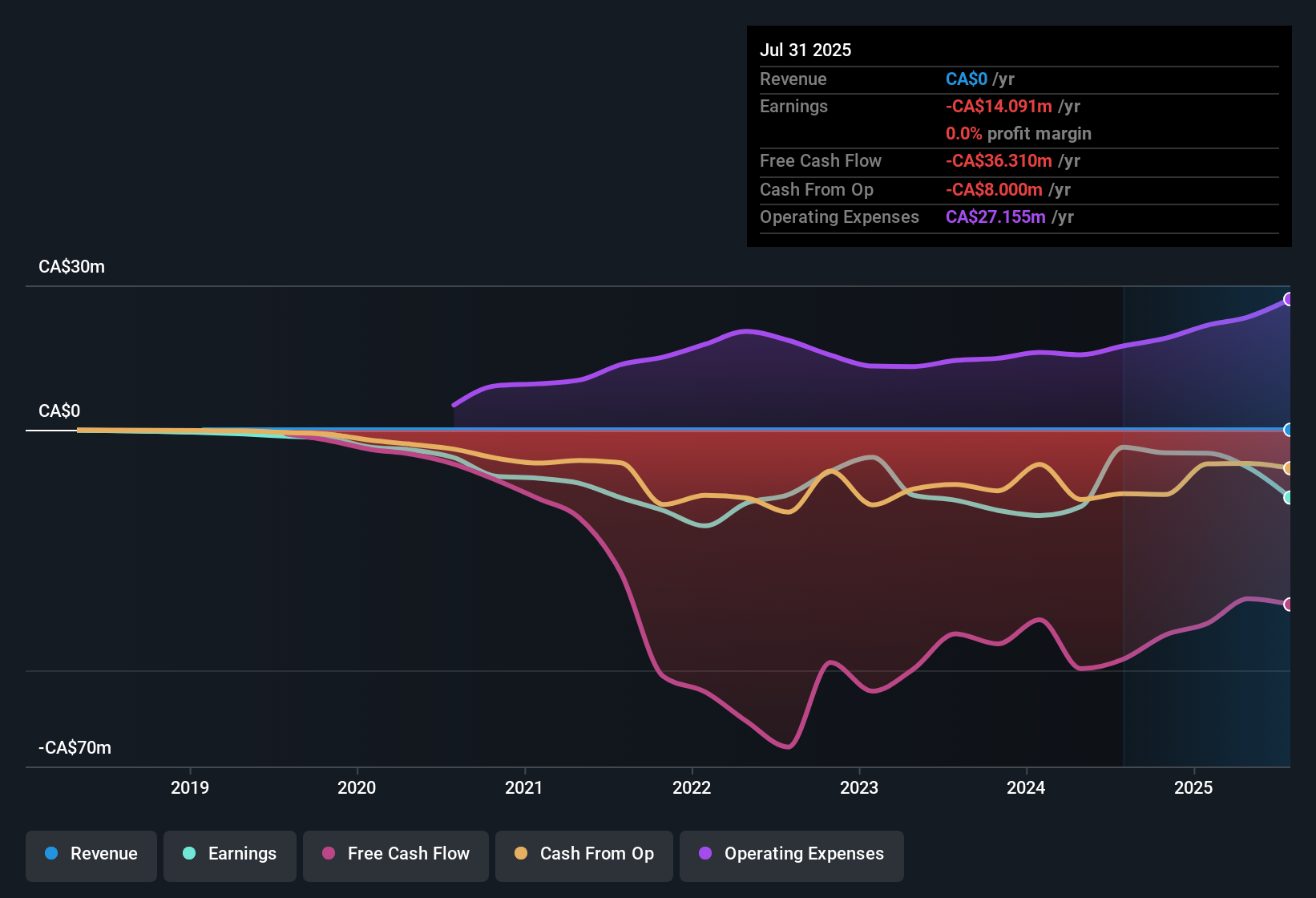Click the Operating Expenses tooltip label

point(840,217)
